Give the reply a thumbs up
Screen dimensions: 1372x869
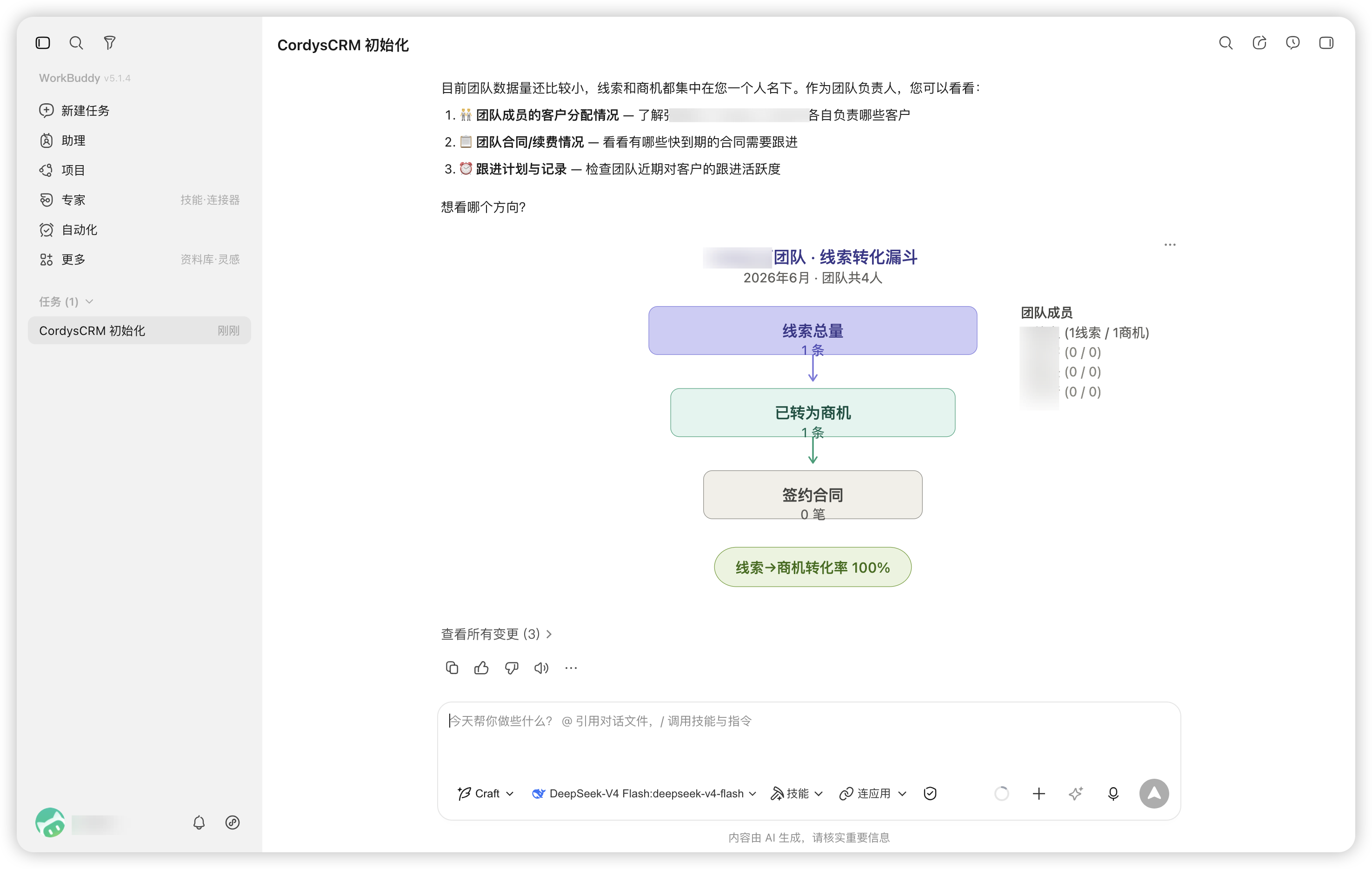click(481, 668)
